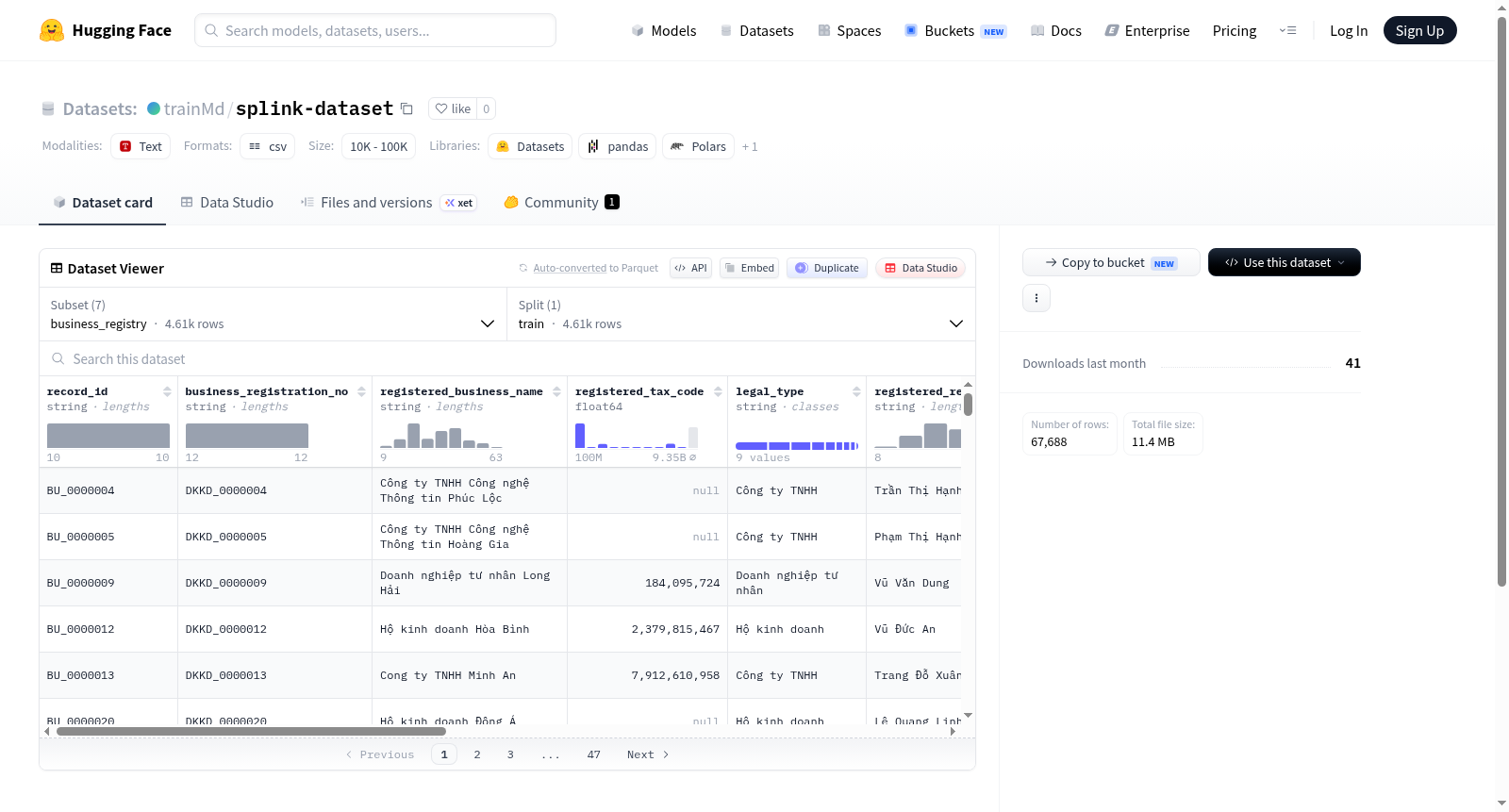Open the Enterprise nav item
The image size is (1509, 812).
[1147, 30]
